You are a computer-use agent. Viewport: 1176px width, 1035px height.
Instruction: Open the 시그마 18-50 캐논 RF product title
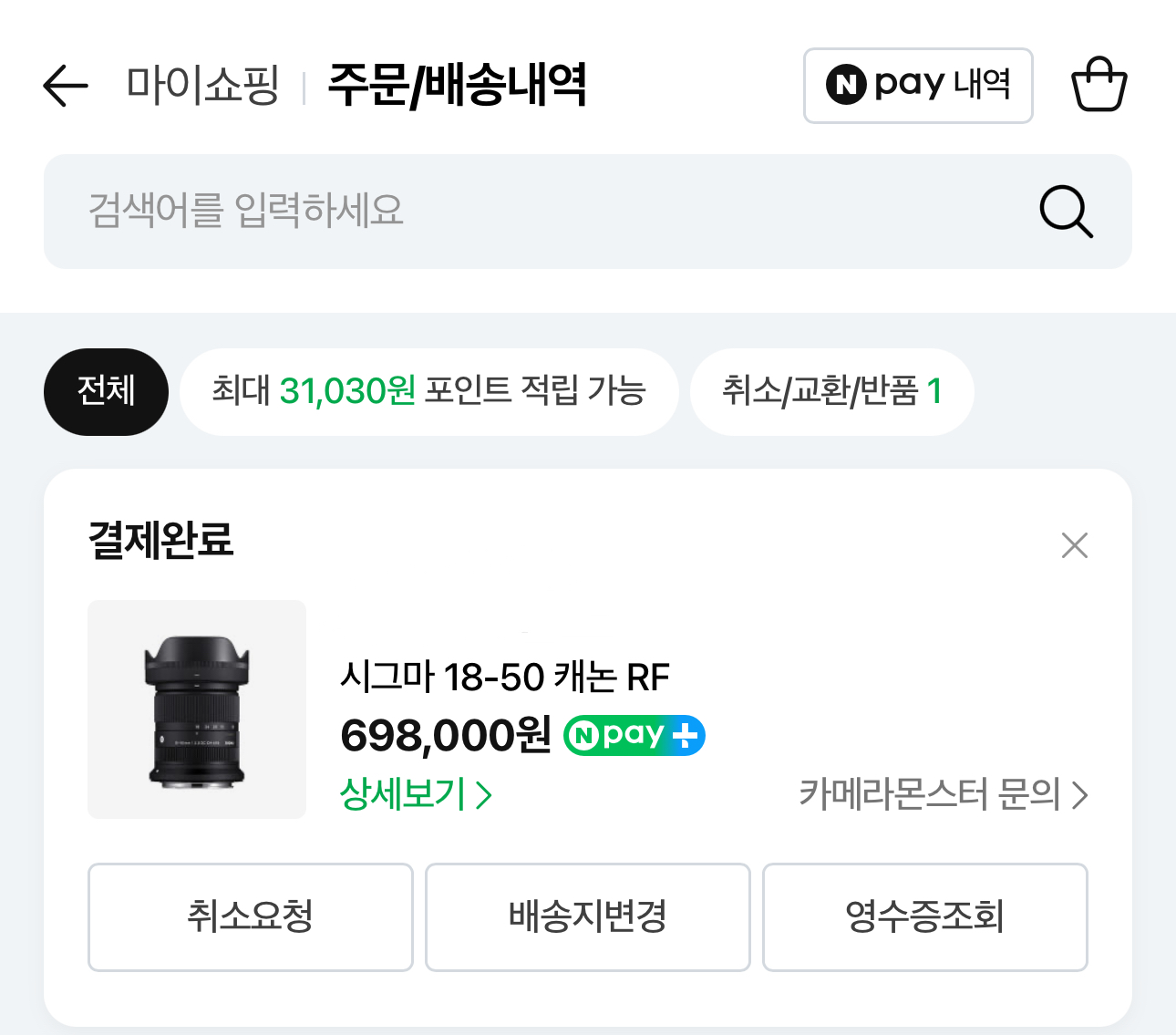coord(505,678)
